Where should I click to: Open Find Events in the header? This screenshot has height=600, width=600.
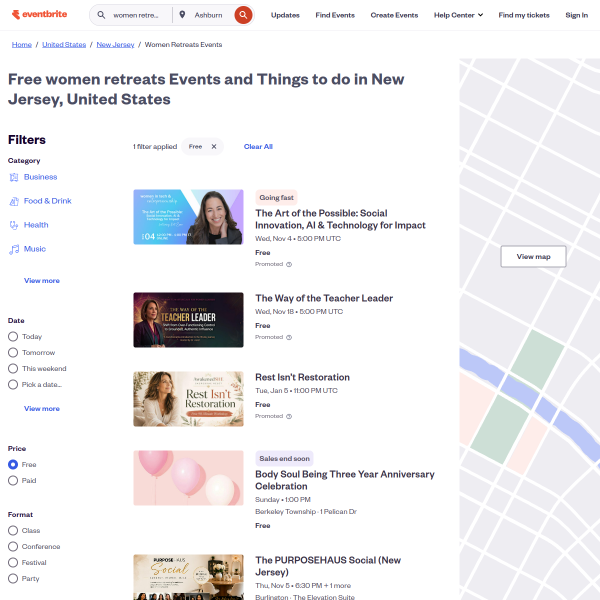tap(335, 15)
